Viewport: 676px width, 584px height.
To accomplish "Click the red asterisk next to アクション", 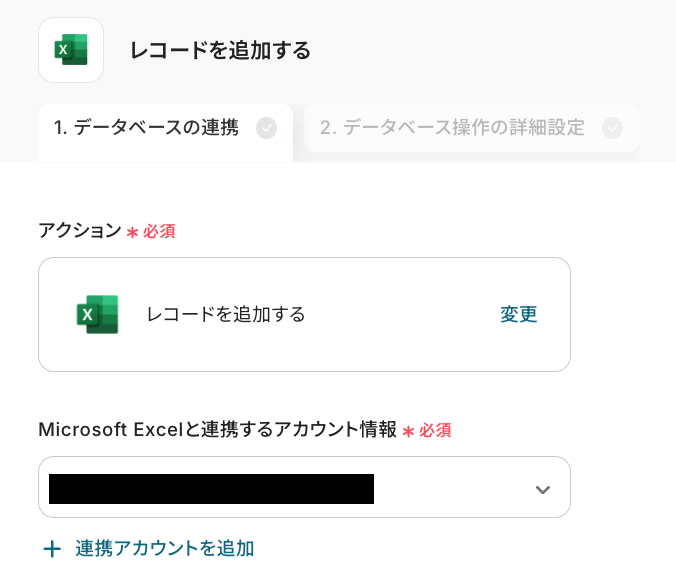I will (x=131, y=232).
